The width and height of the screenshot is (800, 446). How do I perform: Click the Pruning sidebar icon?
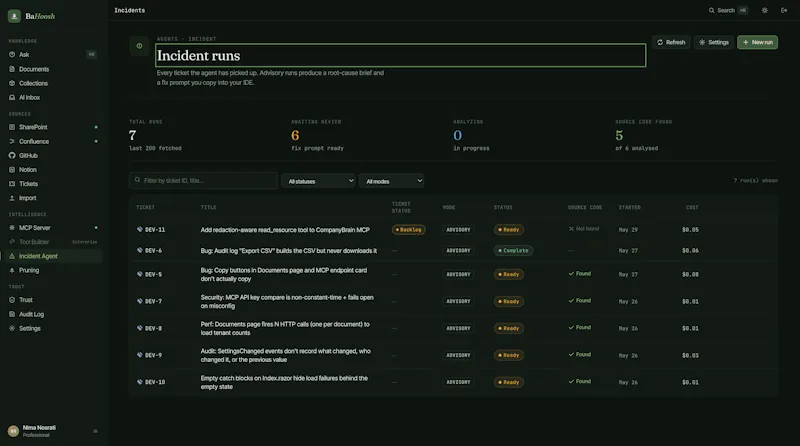click(x=12, y=270)
